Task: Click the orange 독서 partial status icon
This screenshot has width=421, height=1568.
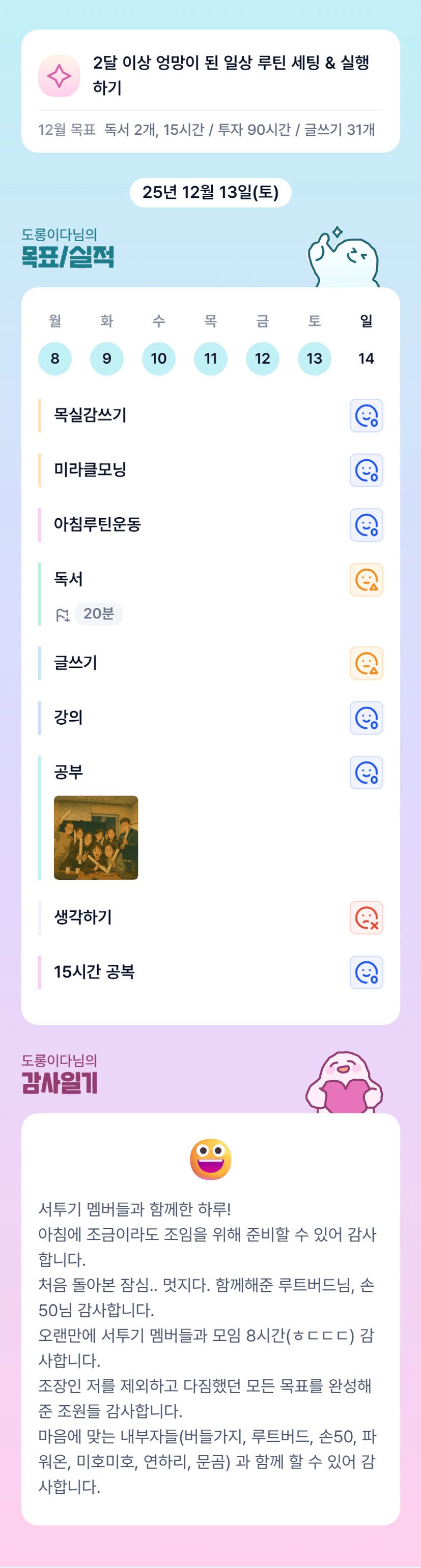Action: (x=366, y=580)
